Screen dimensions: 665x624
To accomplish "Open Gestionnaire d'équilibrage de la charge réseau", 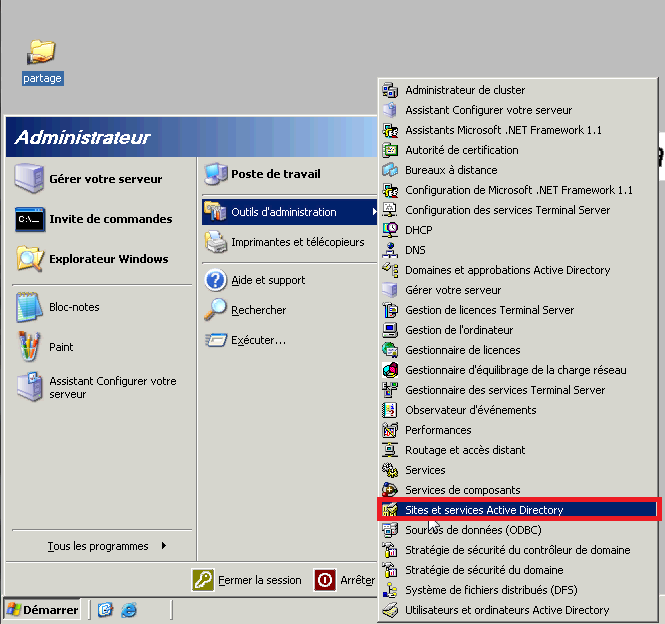I will point(518,370).
